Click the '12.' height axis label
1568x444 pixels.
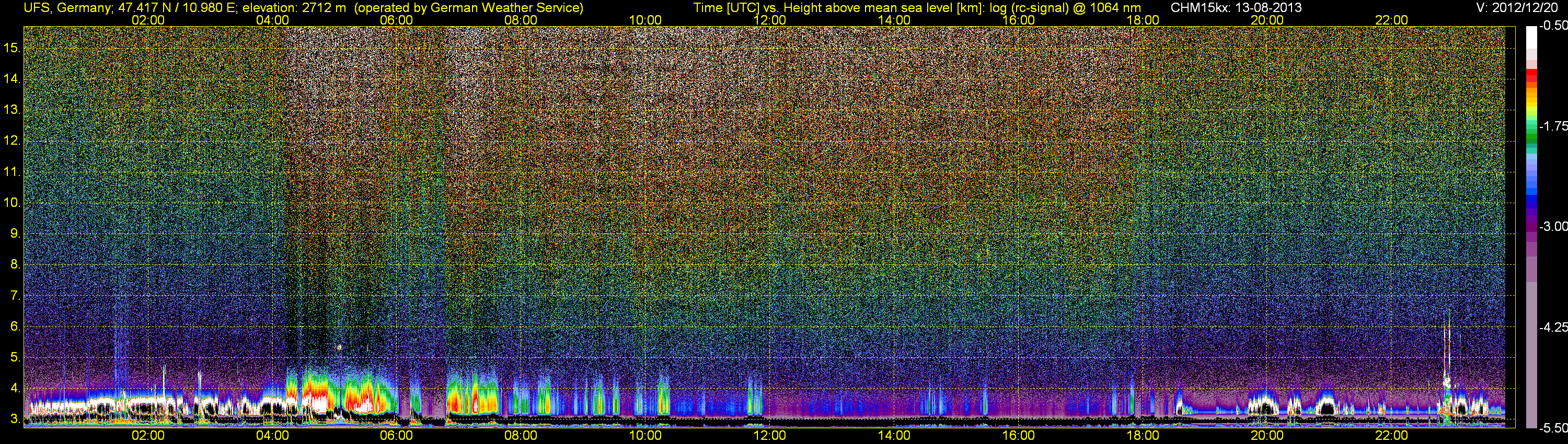(11, 141)
